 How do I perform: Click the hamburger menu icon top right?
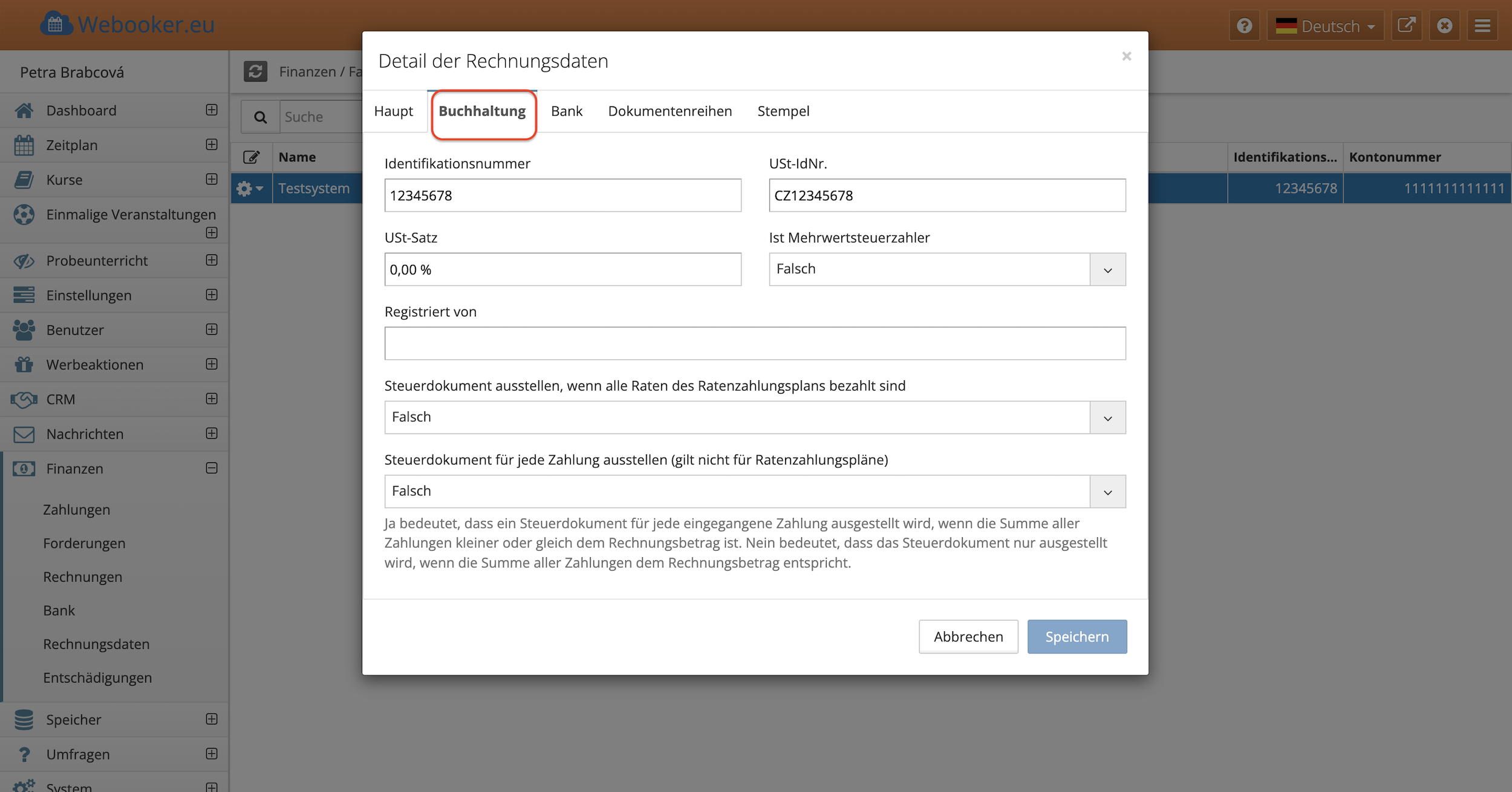pos(1482,26)
